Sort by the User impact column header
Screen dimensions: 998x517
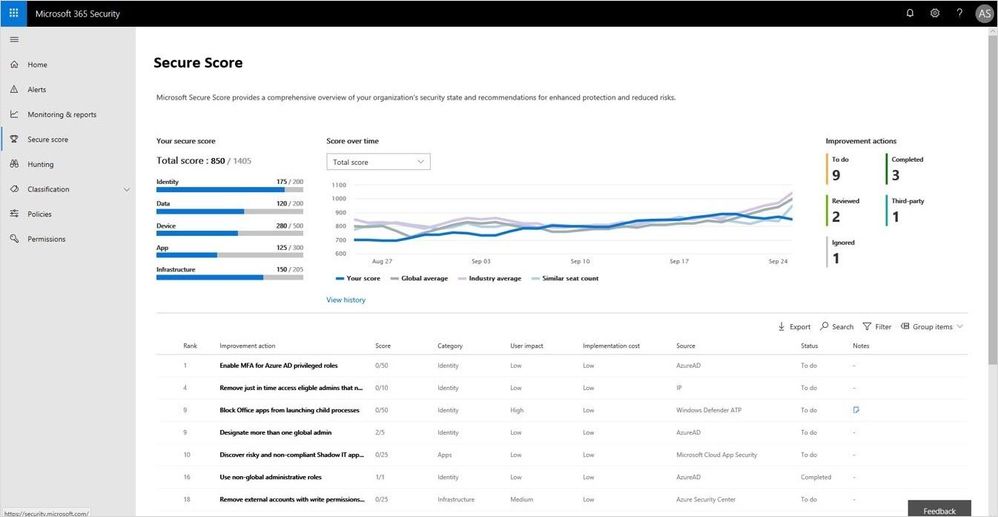(x=526, y=346)
